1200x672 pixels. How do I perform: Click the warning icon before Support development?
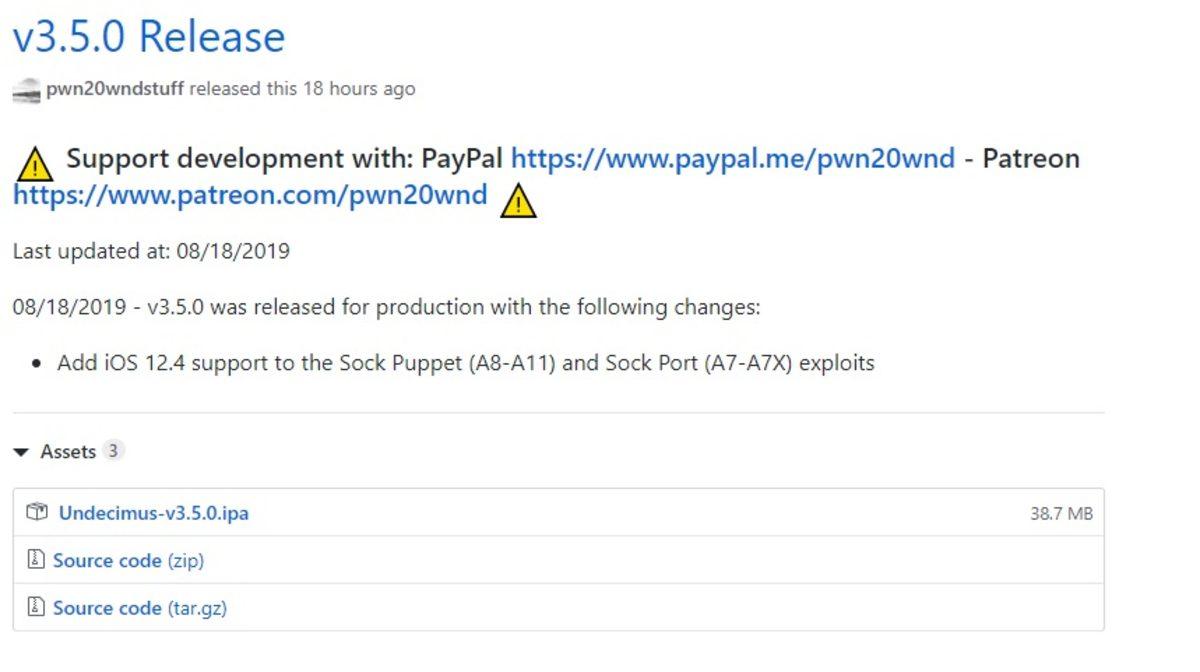pyautogui.click(x=35, y=162)
